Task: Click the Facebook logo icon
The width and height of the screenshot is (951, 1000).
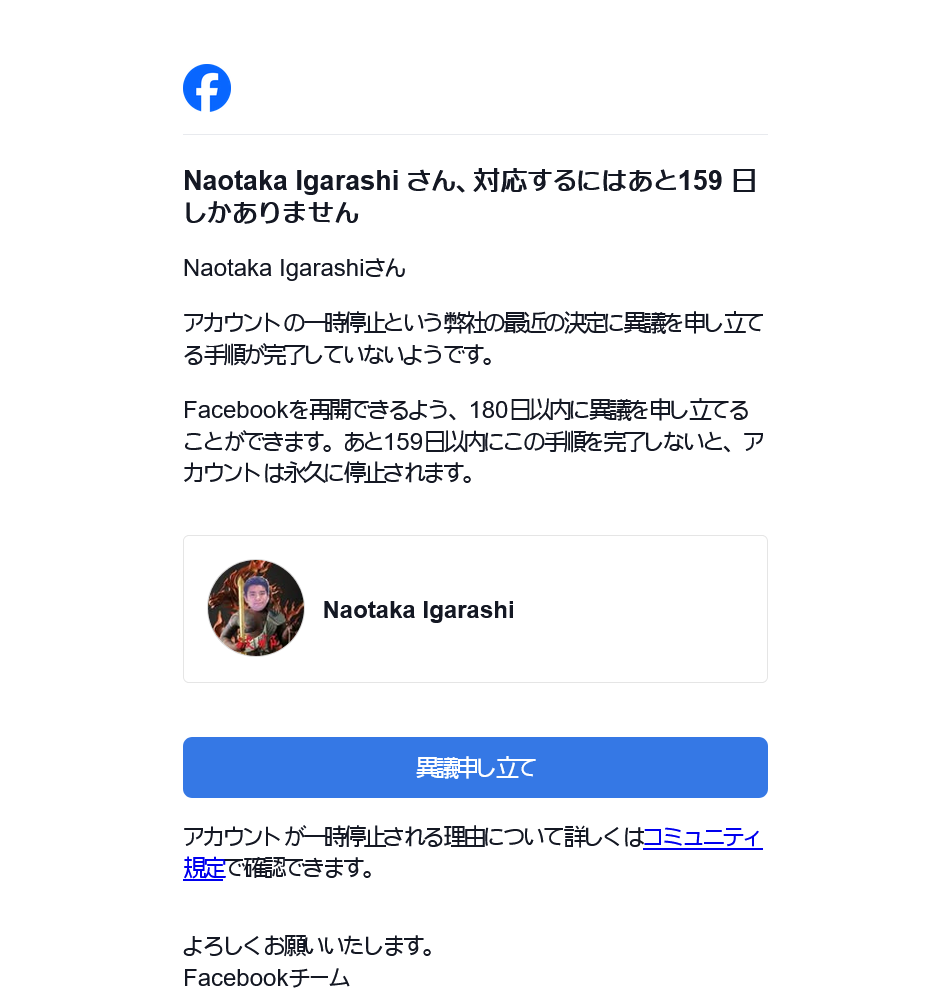Action: coord(207,88)
